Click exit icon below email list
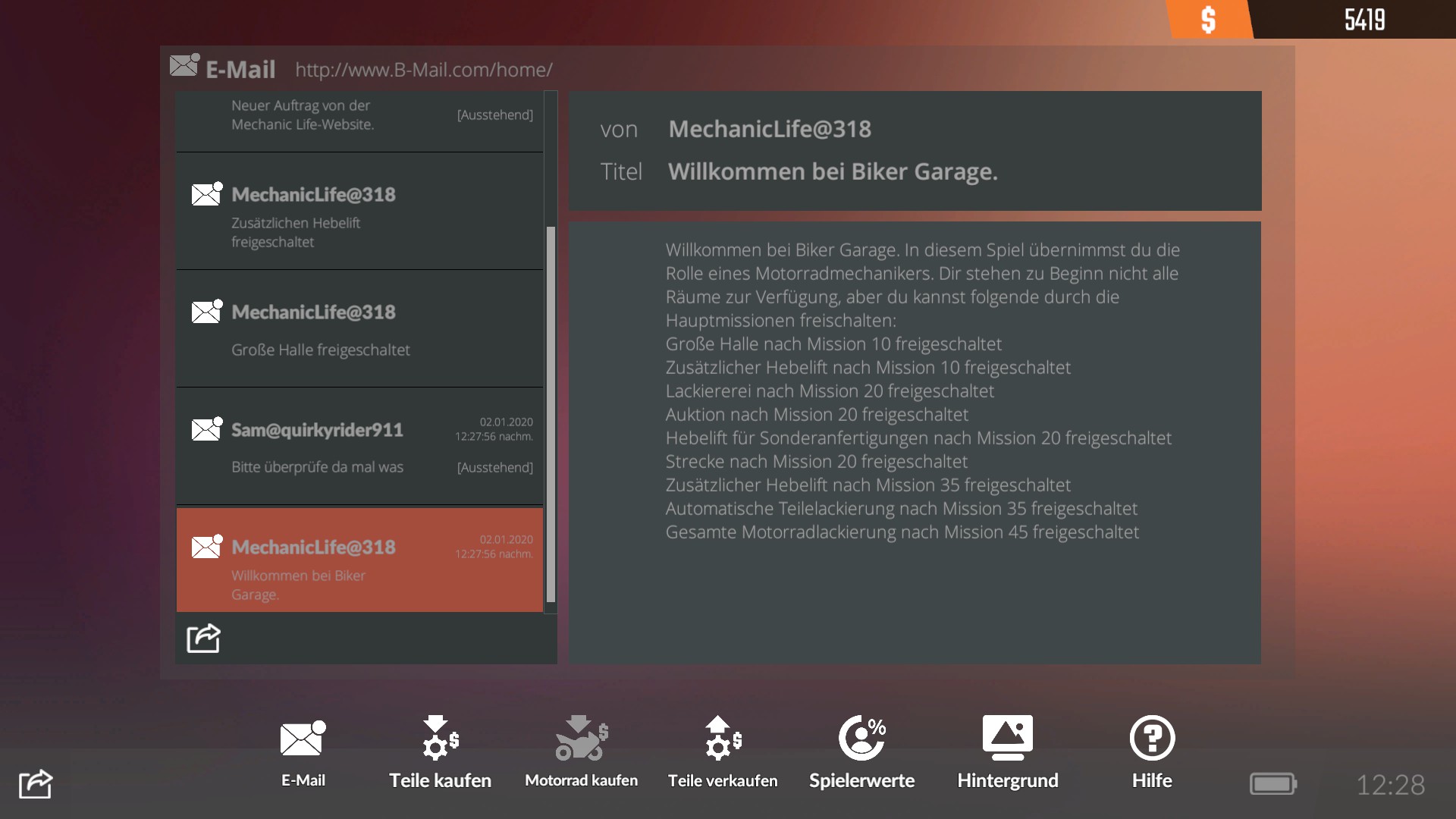This screenshot has height=819, width=1456. click(203, 638)
